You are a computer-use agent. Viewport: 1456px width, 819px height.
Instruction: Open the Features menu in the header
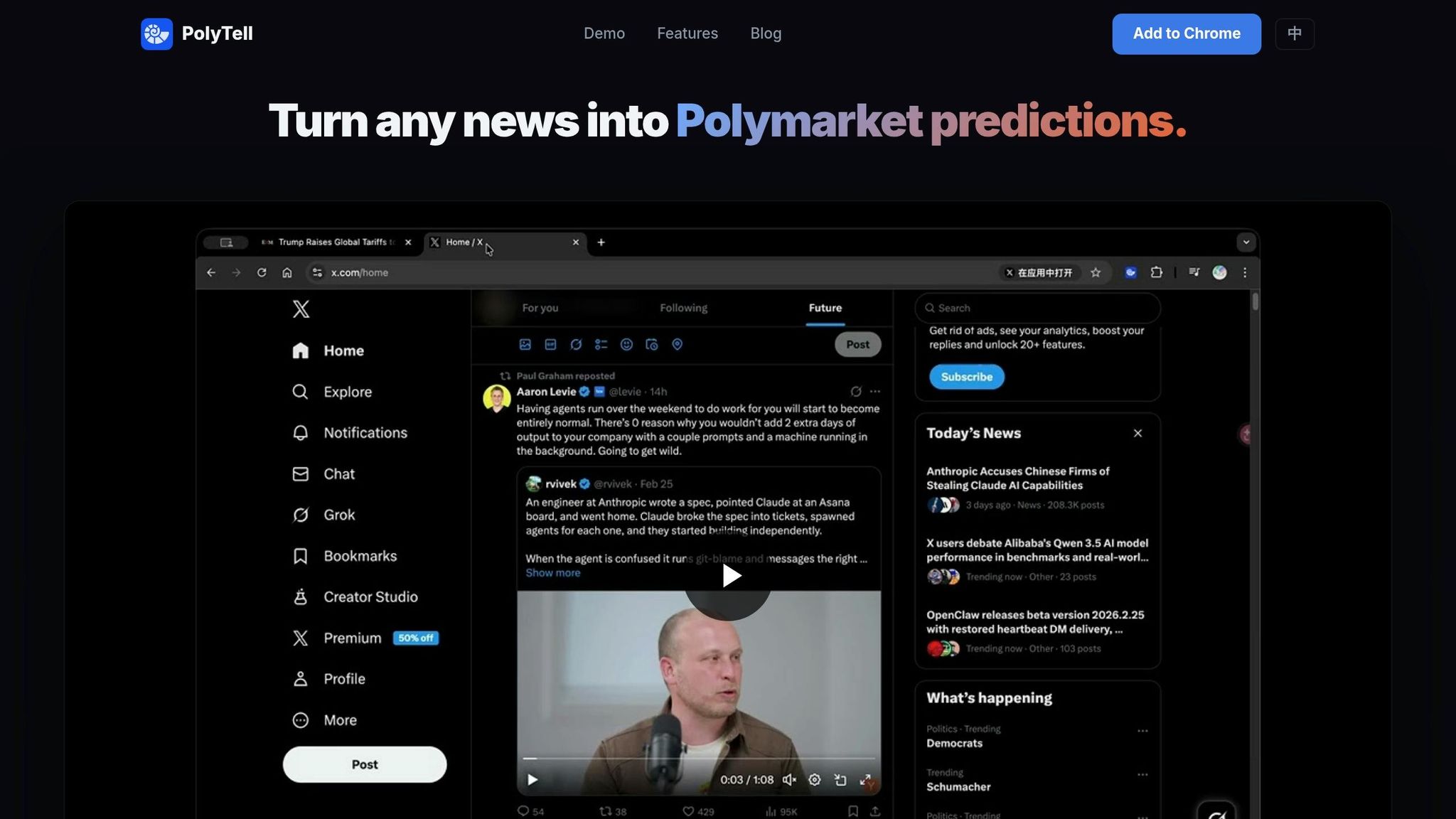[687, 33]
